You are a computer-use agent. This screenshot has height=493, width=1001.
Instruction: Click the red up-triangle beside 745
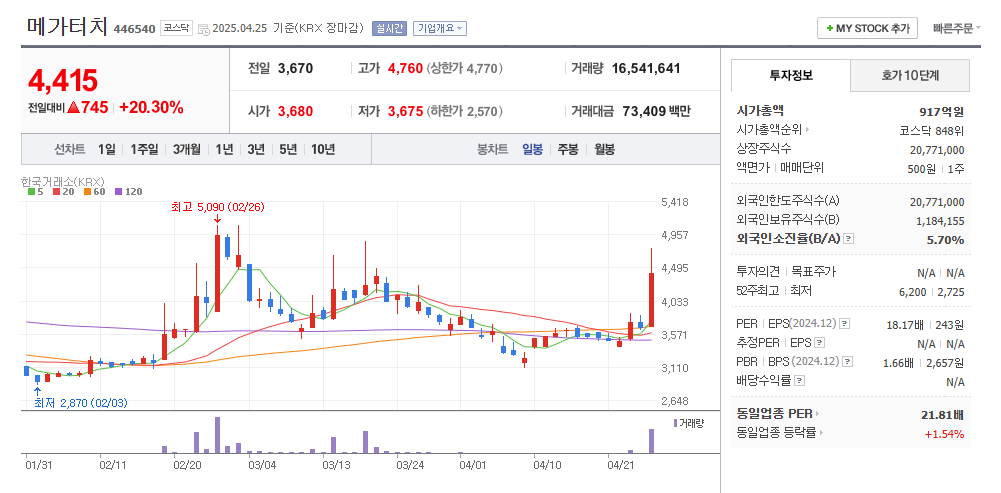pyautogui.click(x=73, y=107)
